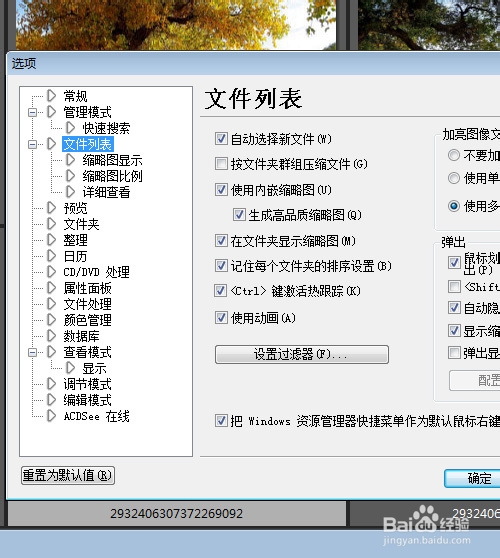The width and height of the screenshot is (500, 558).
Task: Toggle 生成高品质缩略图 checkbox
Action: 239,215
